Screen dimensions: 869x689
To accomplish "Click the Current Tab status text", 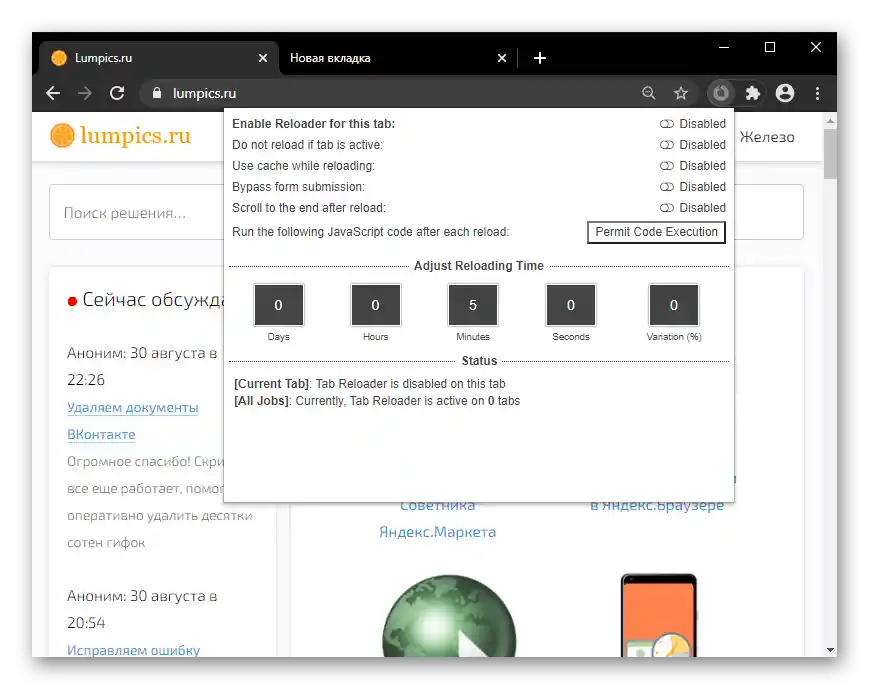I will 370,384.
